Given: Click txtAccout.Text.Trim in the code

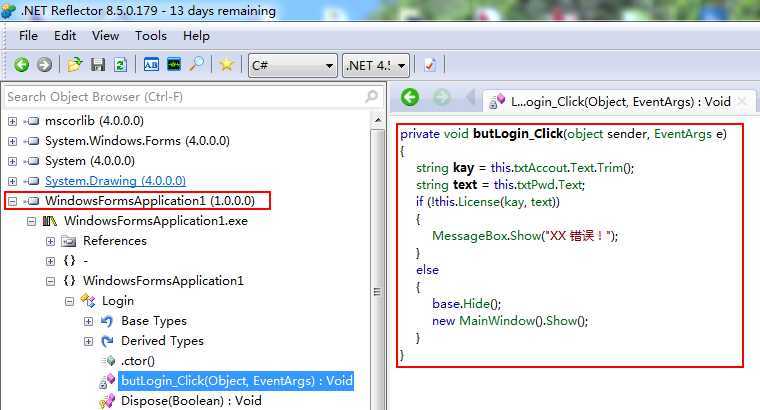Looking at the screenshot, I should [x=569, y=168].
